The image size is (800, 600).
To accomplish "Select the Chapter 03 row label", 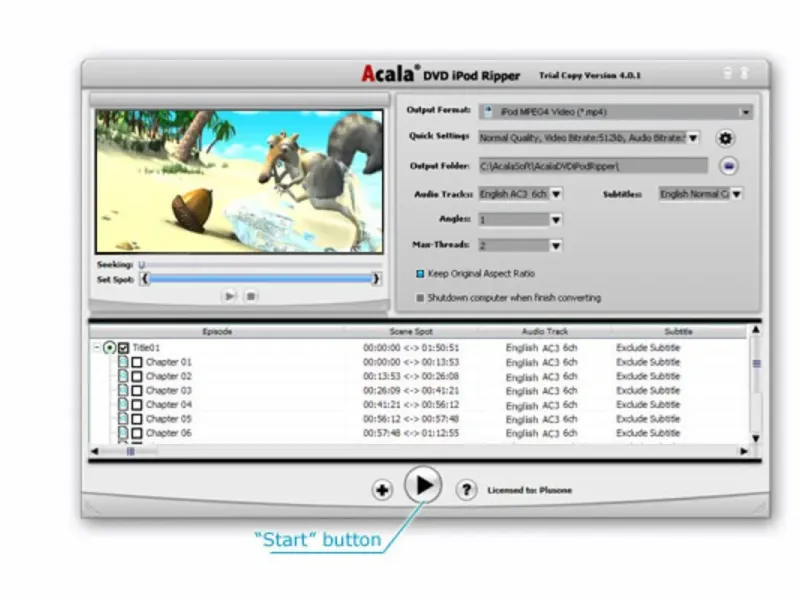I will pos(168,391).
